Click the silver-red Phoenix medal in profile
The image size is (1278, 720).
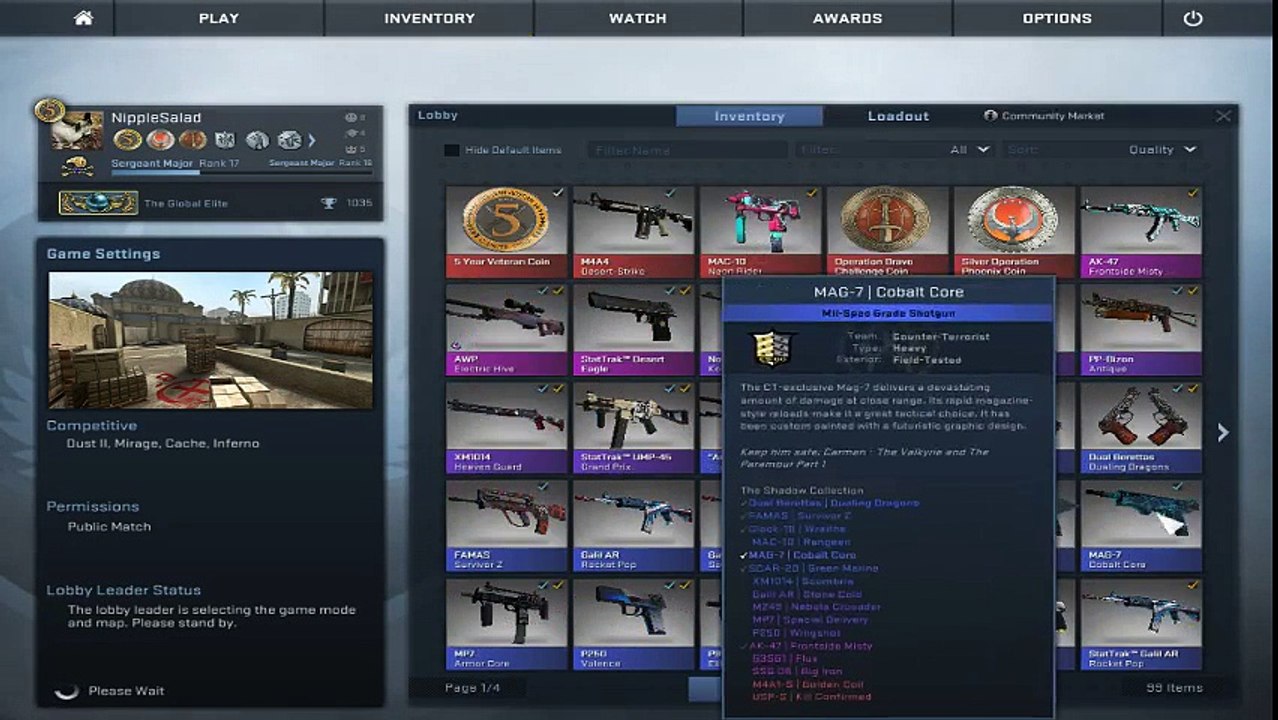coord(160,140)
